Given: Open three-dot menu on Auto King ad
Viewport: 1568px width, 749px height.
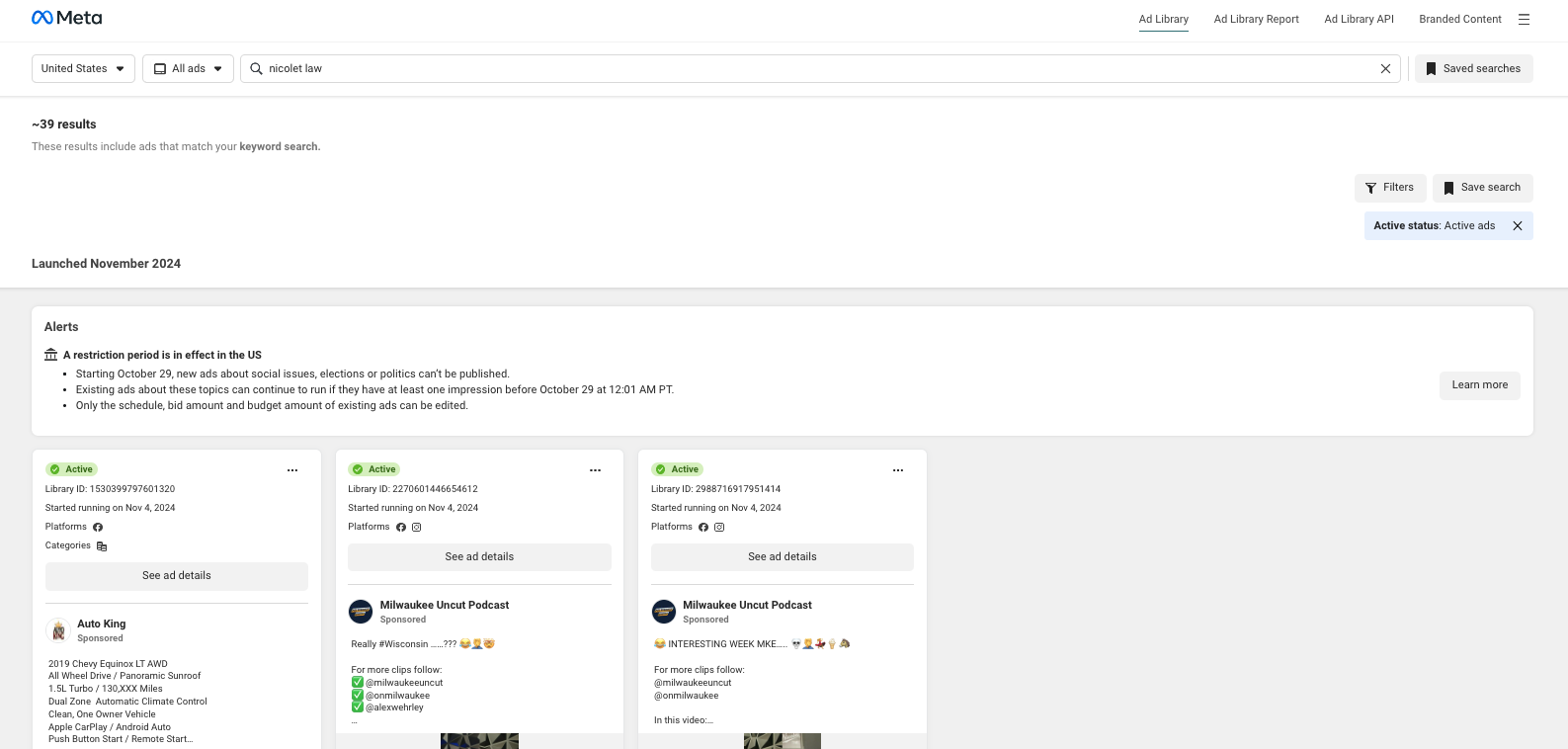Looking at the screenshot, I should [x=292, y=470].
